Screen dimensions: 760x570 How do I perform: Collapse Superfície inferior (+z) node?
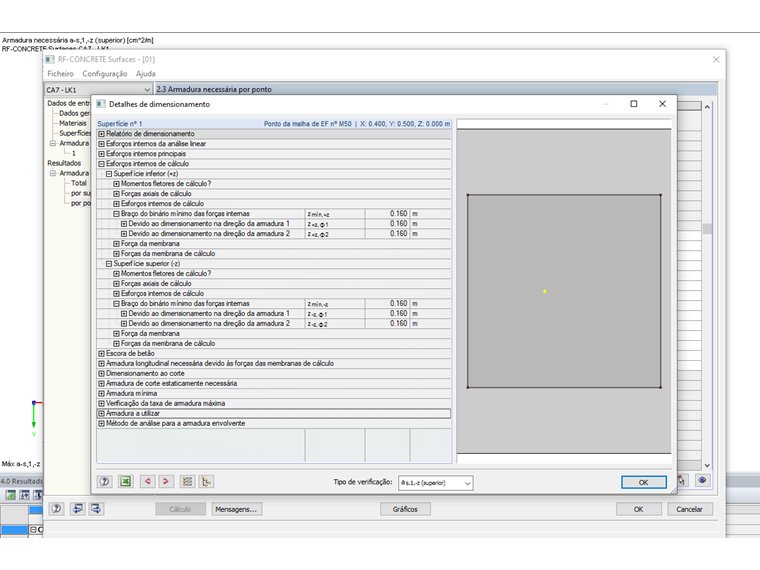point(109,174)
